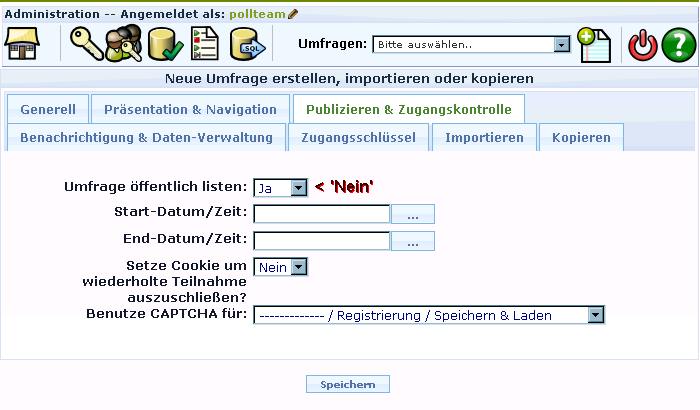Click the 'Neue Umfrage erstellen, importieren oder kopieren' heading
The image size is (700, 410).
click(349, 79)
